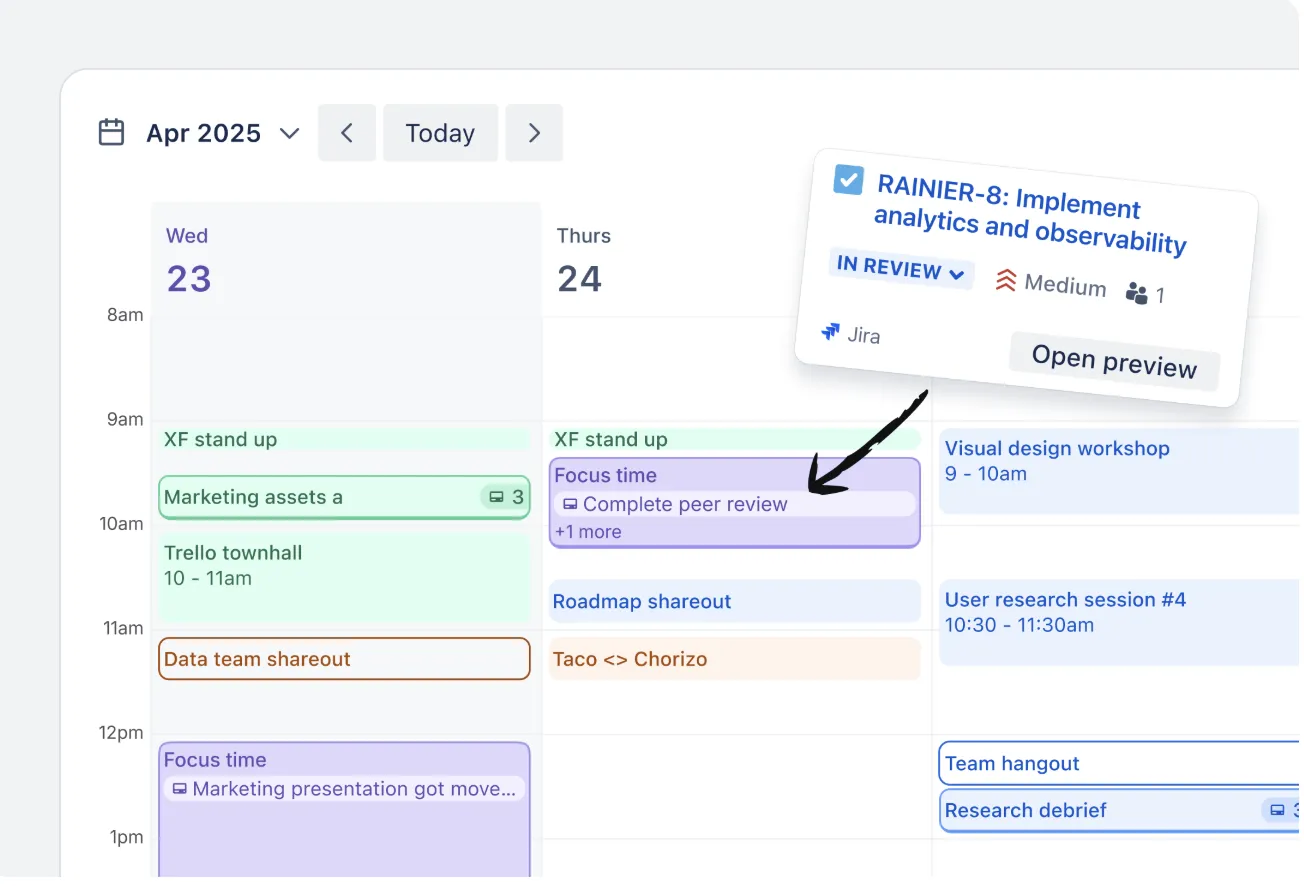Screen dimensions: 1304x886
Task: Open Wednesday's 12pm Focus time block
Action: 344,812
